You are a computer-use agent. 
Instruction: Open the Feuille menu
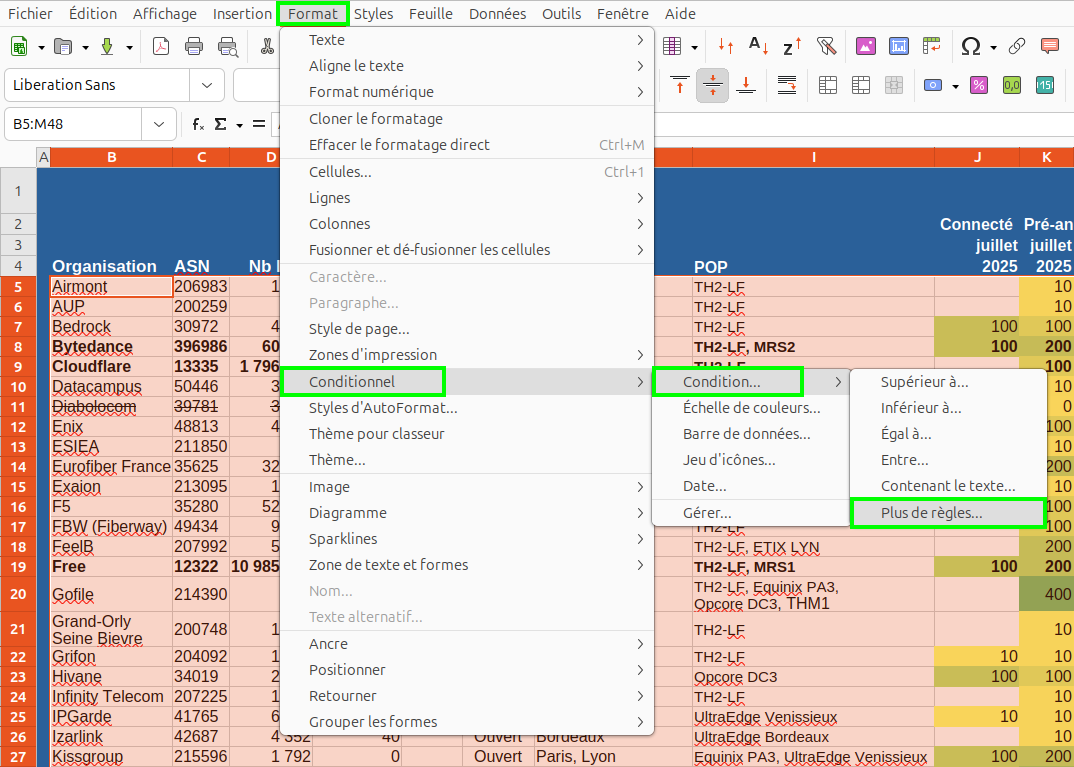tap(431, 14)
